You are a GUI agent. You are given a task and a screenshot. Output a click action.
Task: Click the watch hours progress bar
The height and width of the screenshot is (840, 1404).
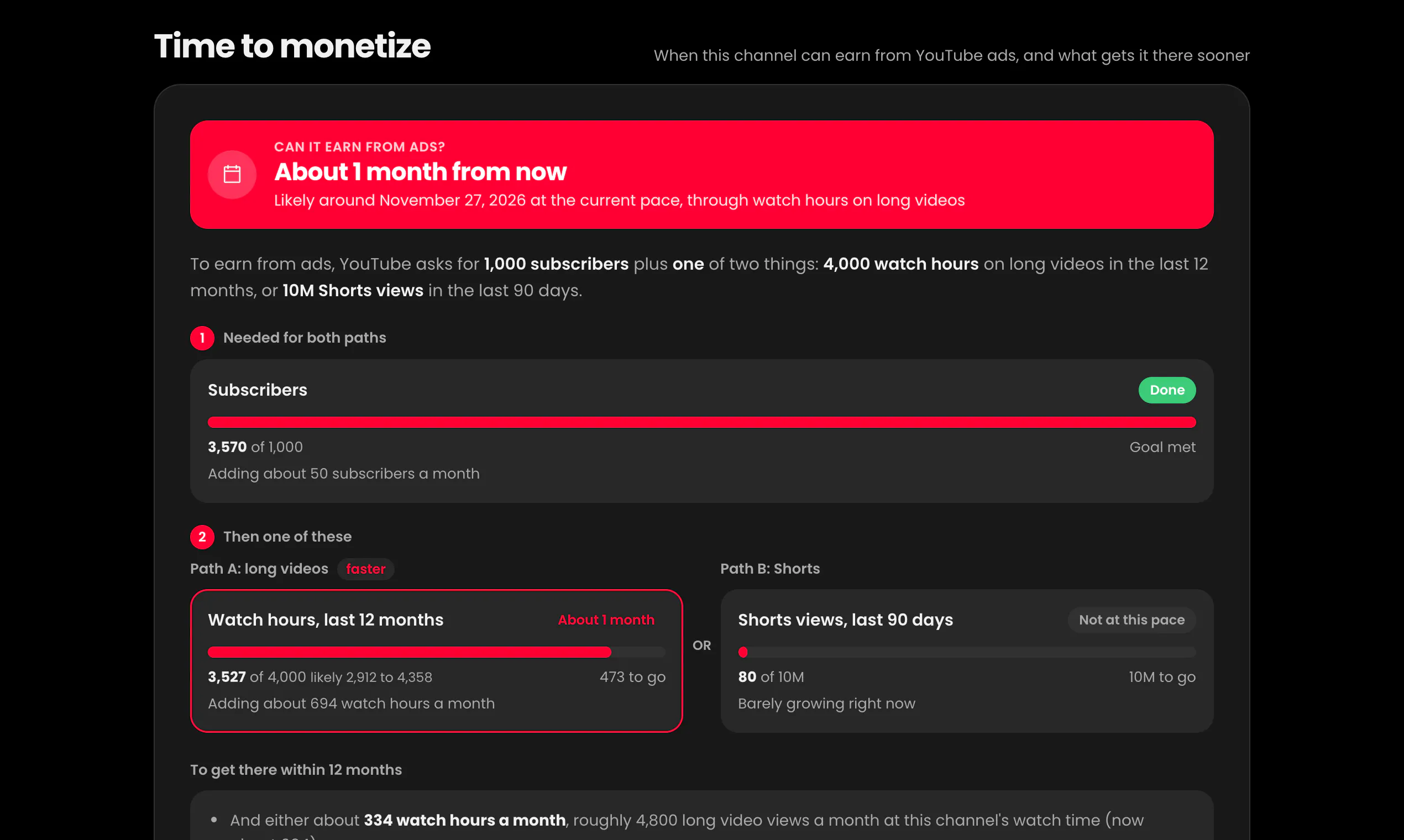(x=437, y=652)
